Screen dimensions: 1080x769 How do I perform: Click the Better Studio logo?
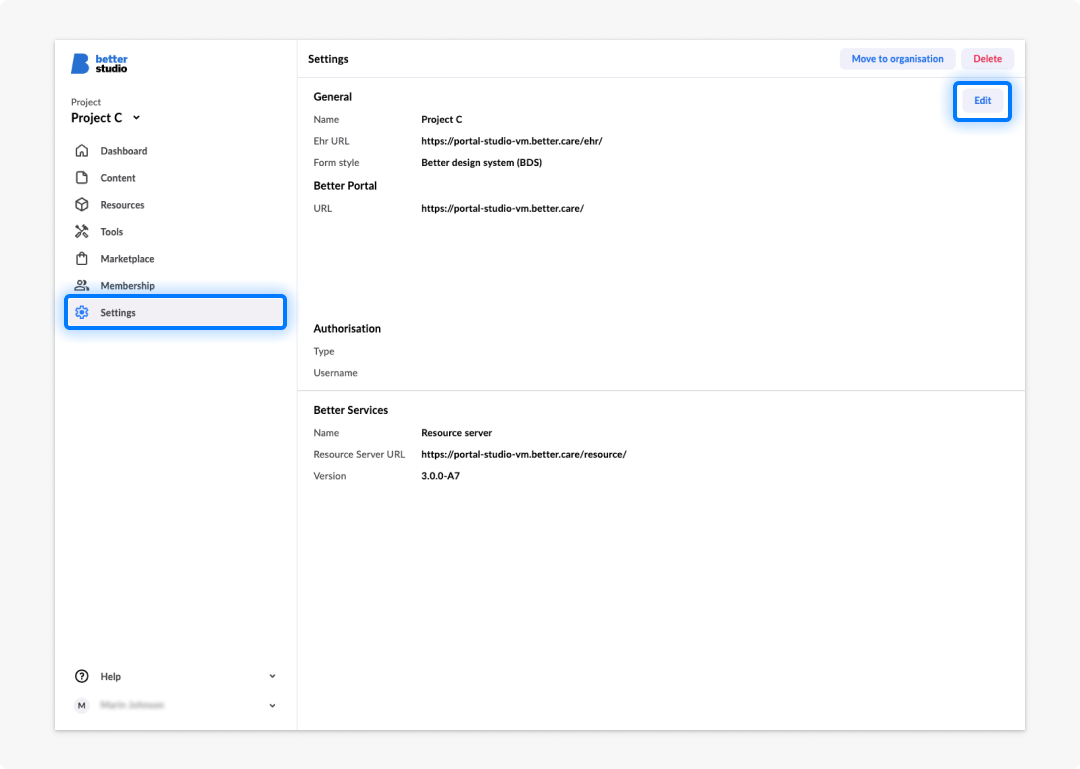coord(99,63)
